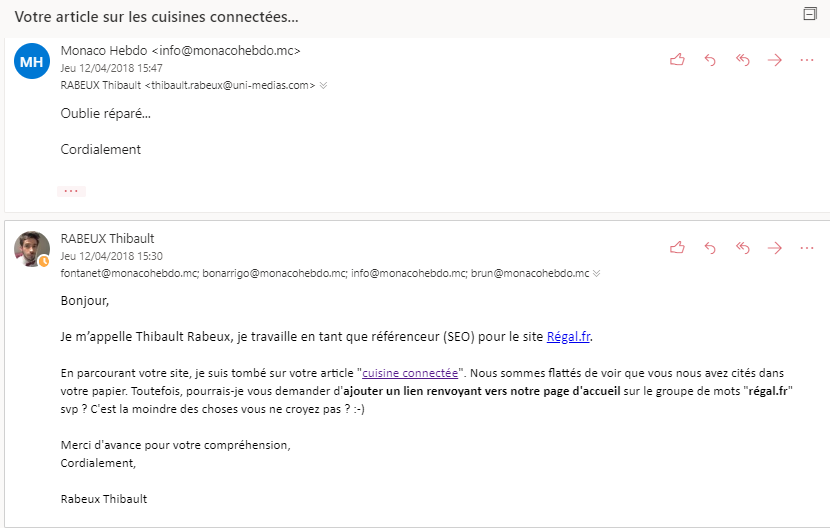The height and width of the screenshot is (528, 830).
Task: Reply all on the Monaco Hebdo message
Action: tap(742, 60)
